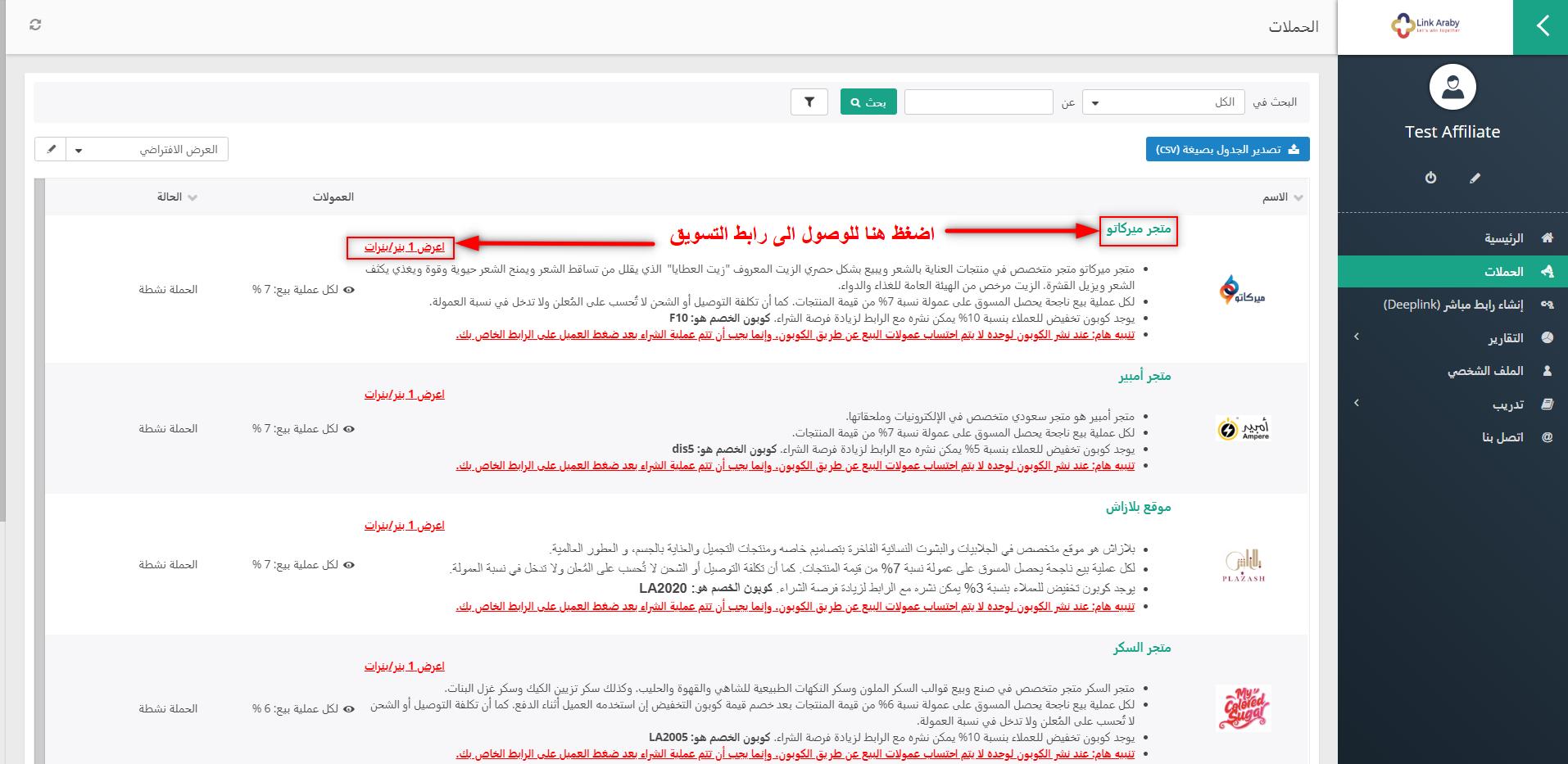Edit profile with the sidebar pencil icon

click(x=1475, y=178)
